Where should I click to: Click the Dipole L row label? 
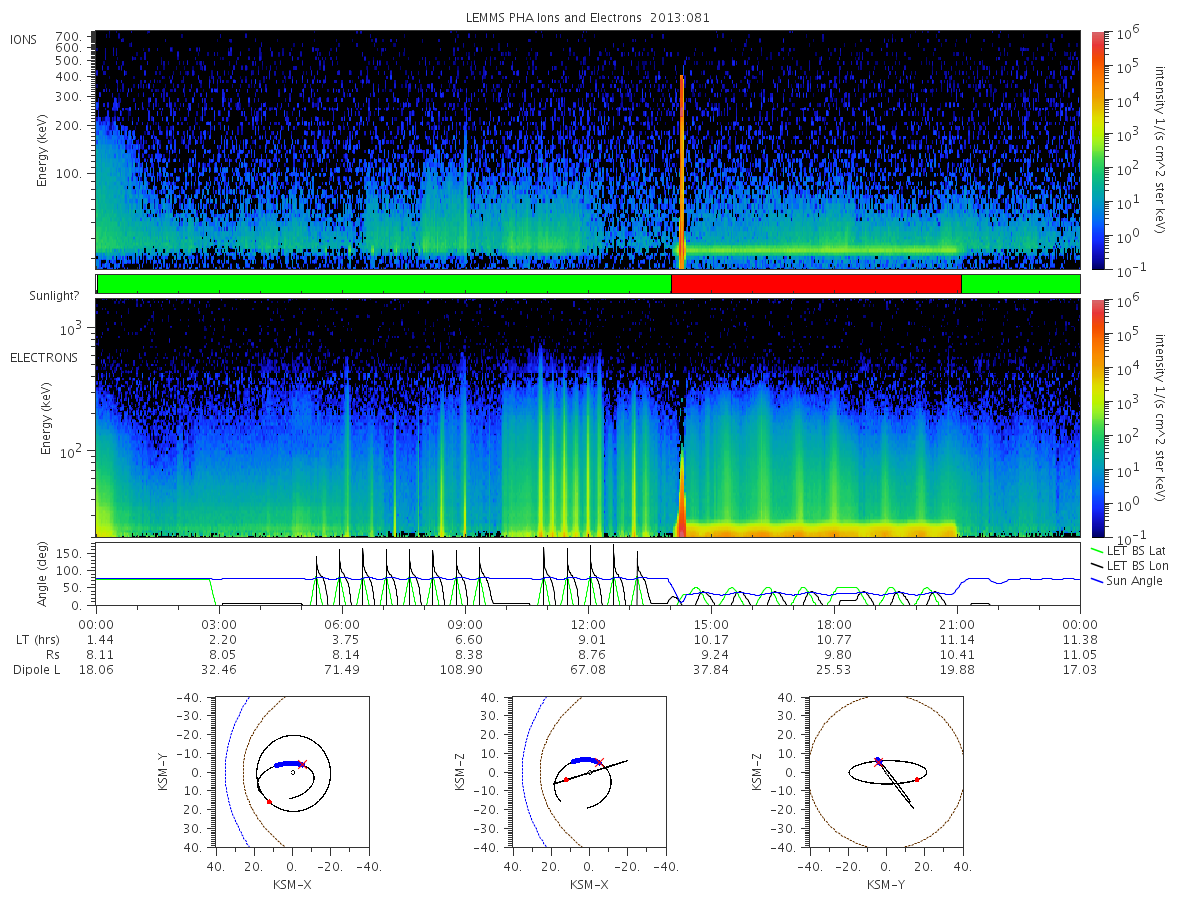point(36,669)
